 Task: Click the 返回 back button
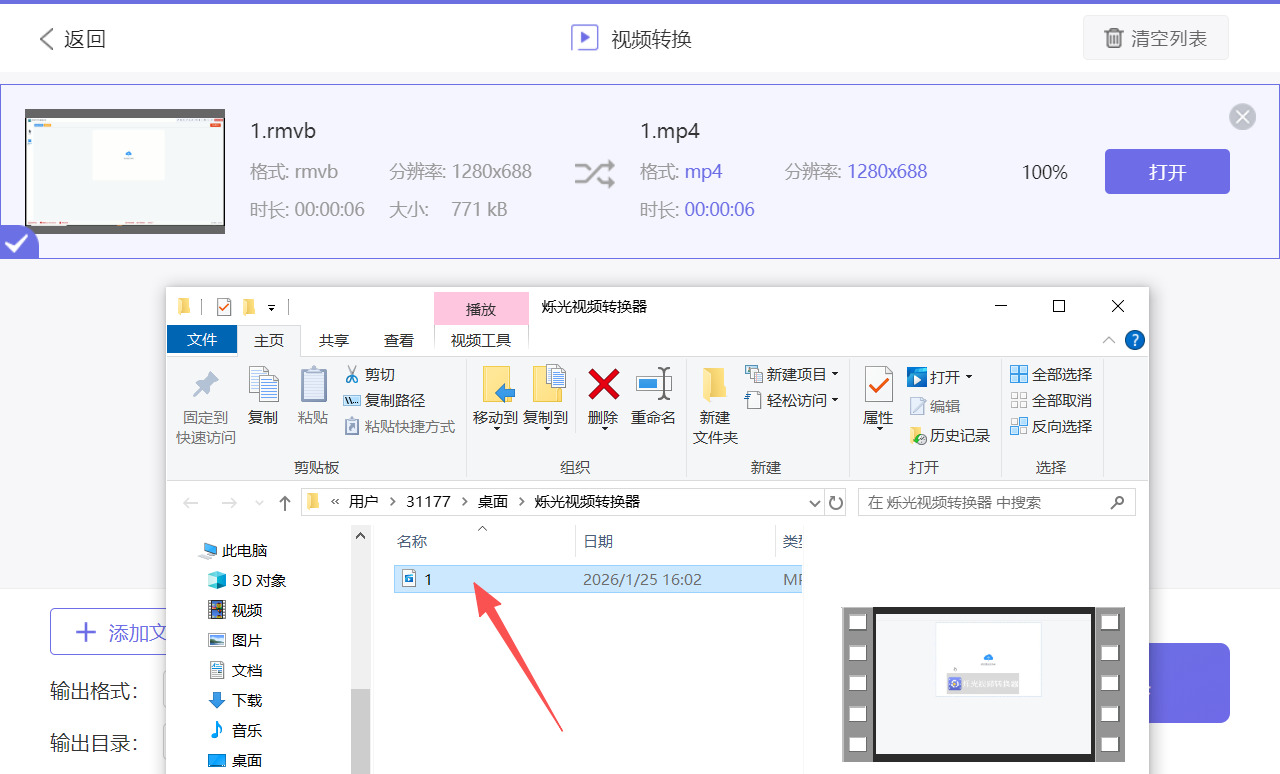pos(70,37)
